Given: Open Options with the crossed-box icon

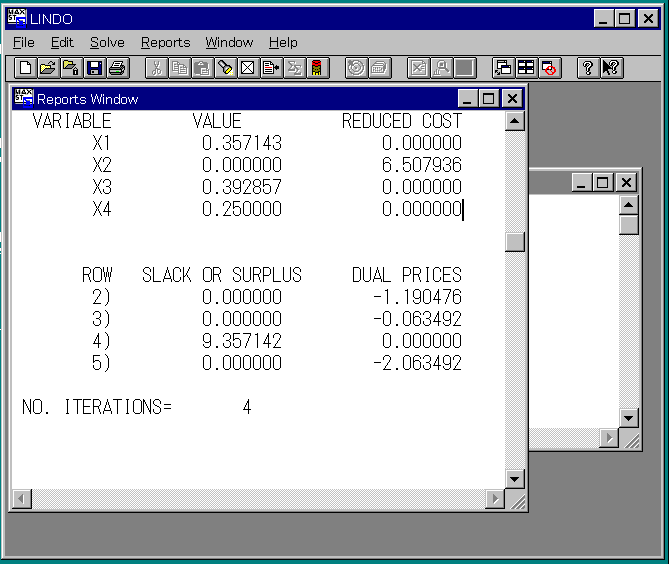Looking at the screenshot, I should pyautogui.click(x=248, y=68).
